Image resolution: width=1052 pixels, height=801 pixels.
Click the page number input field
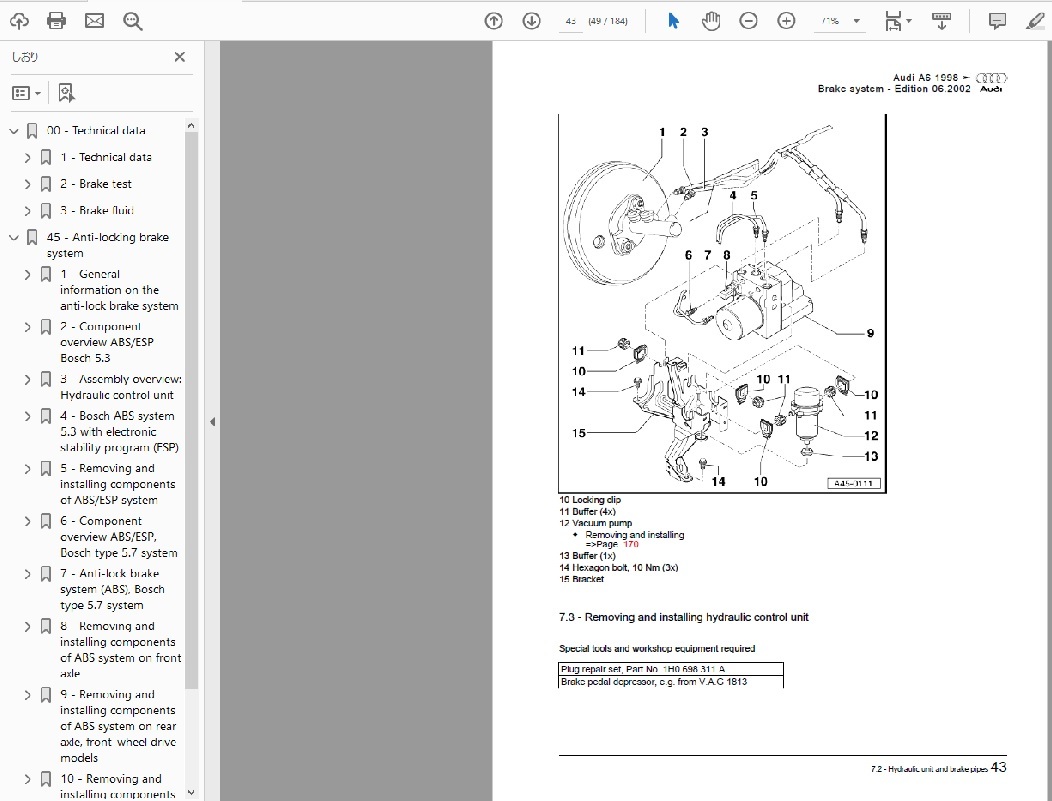coord(570,21)
